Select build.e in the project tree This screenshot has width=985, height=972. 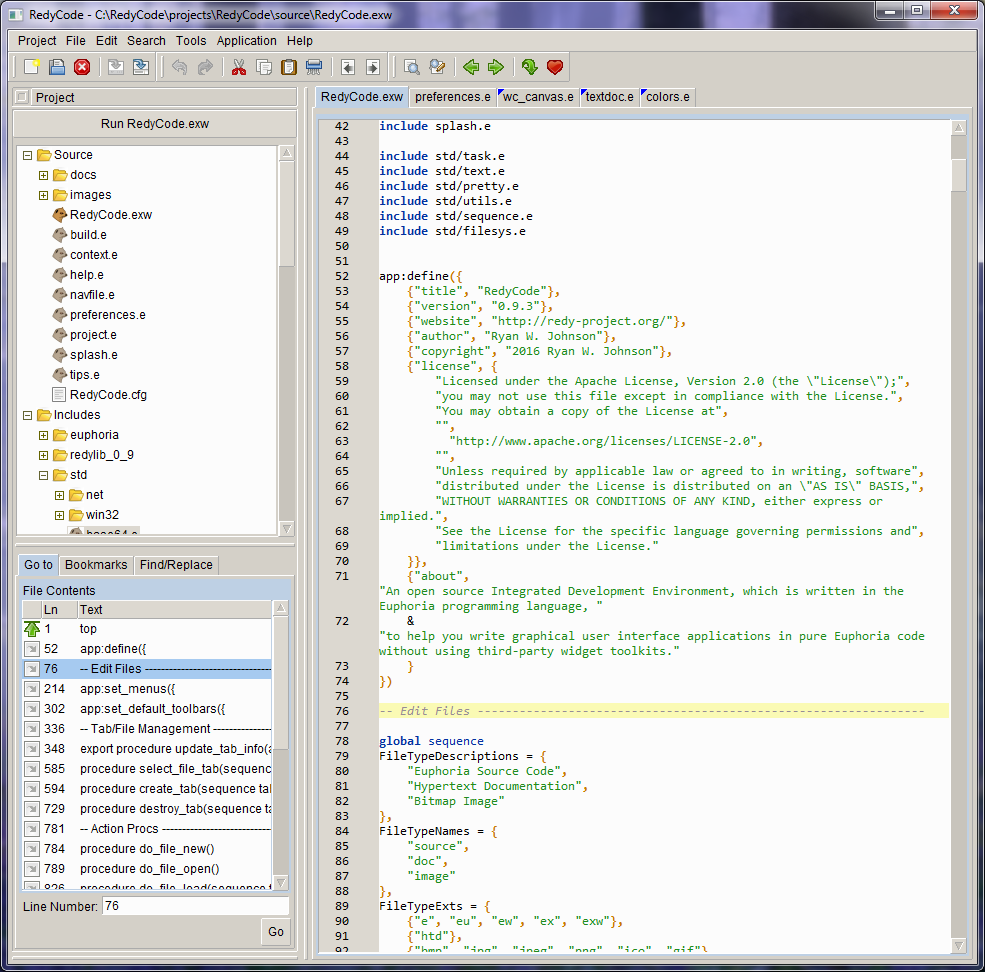point(88,235)
